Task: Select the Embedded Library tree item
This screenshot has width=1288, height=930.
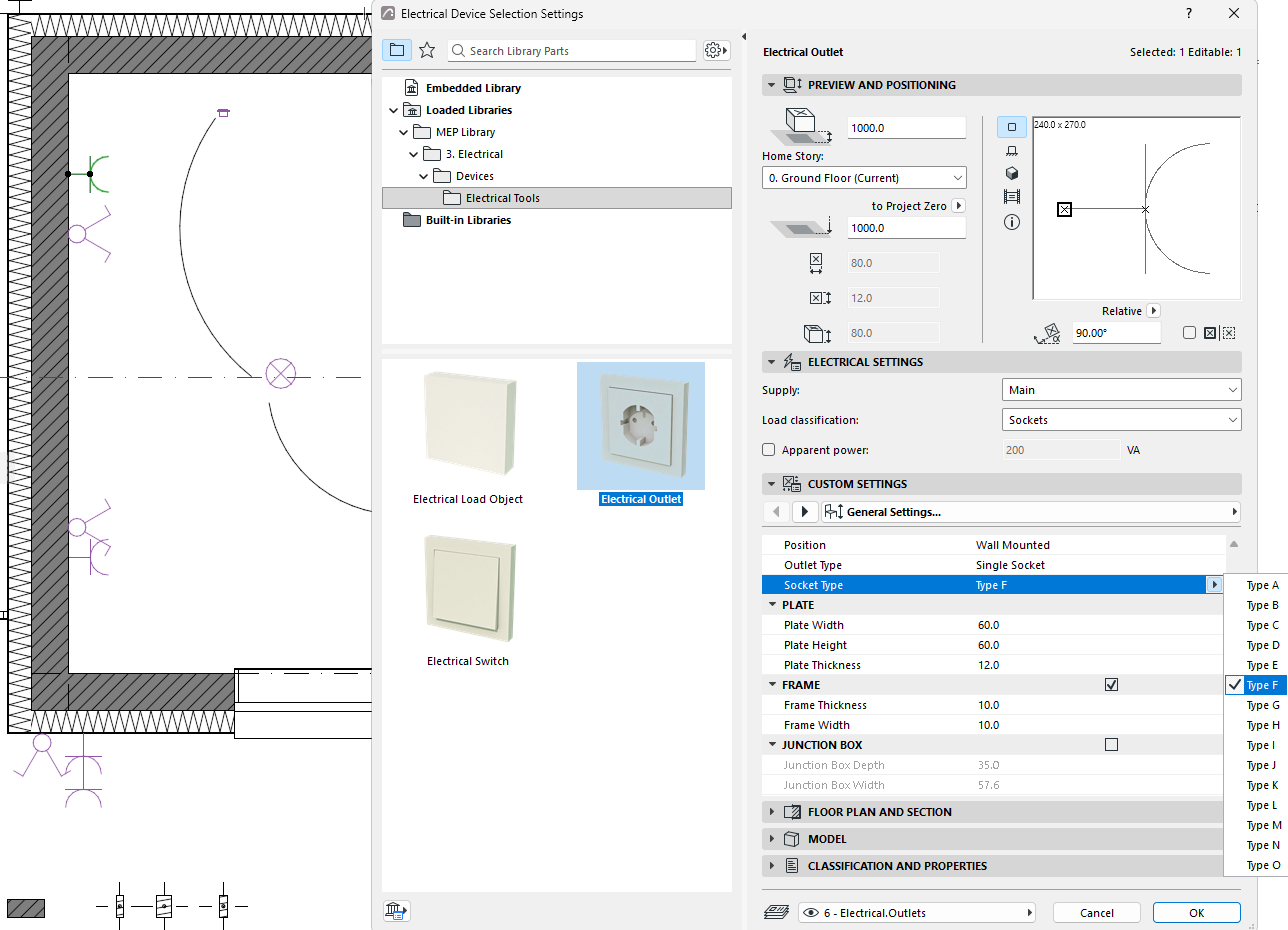Action: (x=473, y=88)
